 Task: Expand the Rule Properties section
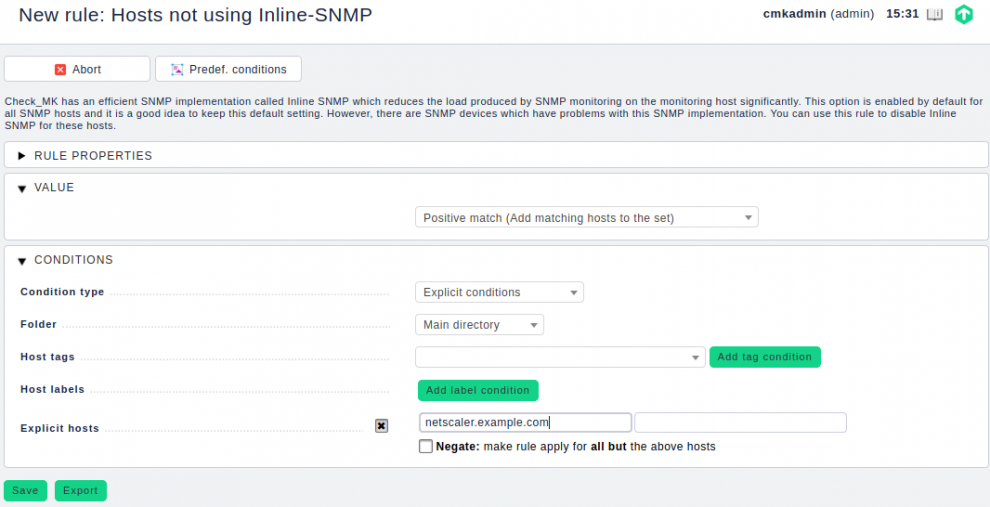(22, 155)
